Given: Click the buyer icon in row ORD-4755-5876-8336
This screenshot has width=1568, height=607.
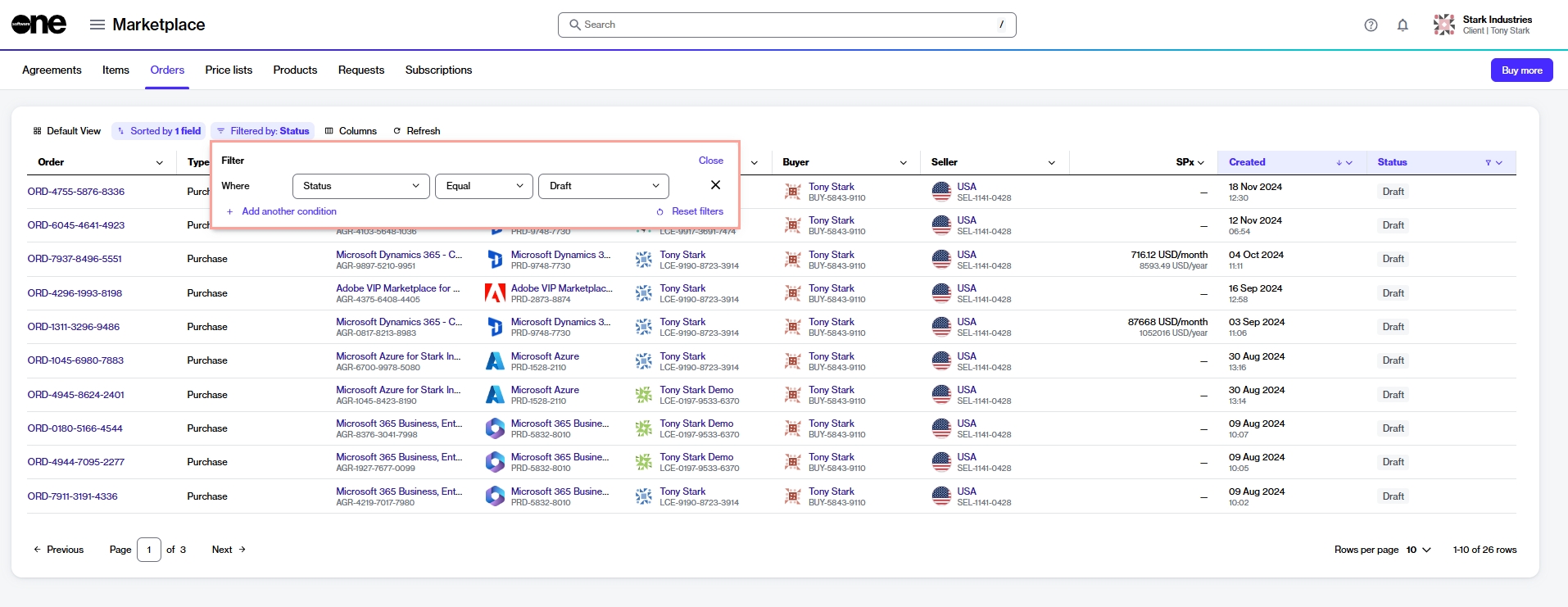Looking at the screenshot, I should pos(793,192).
